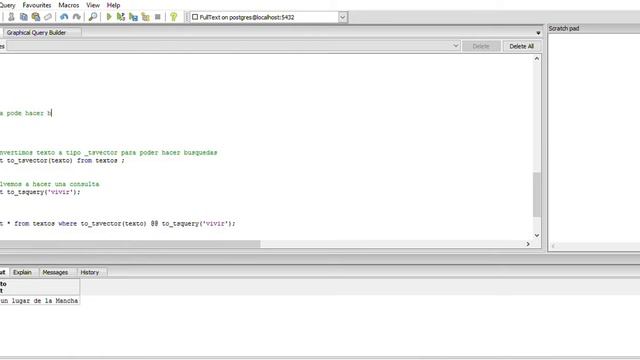The image size is (640, 360).
Task: Click the Scratch pad horizontal scrollbar left arrow
Action: coord(553,246)
